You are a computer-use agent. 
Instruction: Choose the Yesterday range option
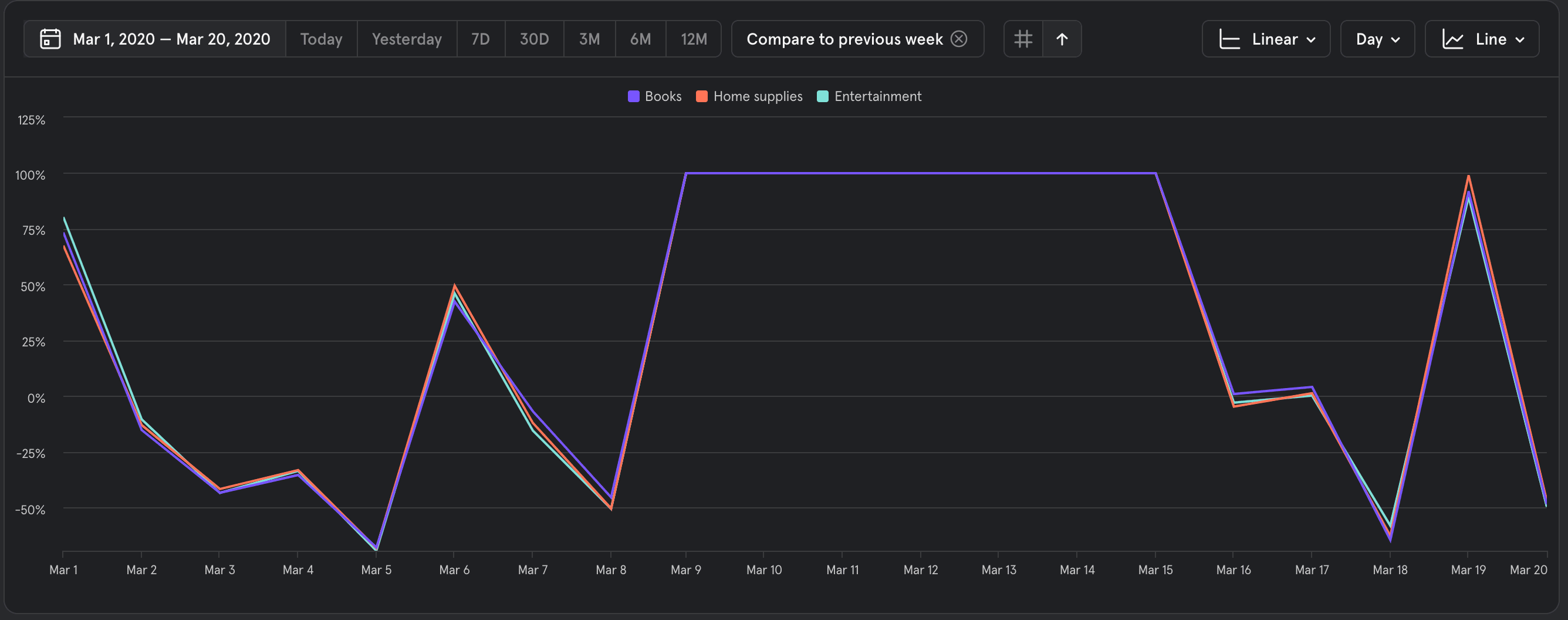tap(407, 39)
